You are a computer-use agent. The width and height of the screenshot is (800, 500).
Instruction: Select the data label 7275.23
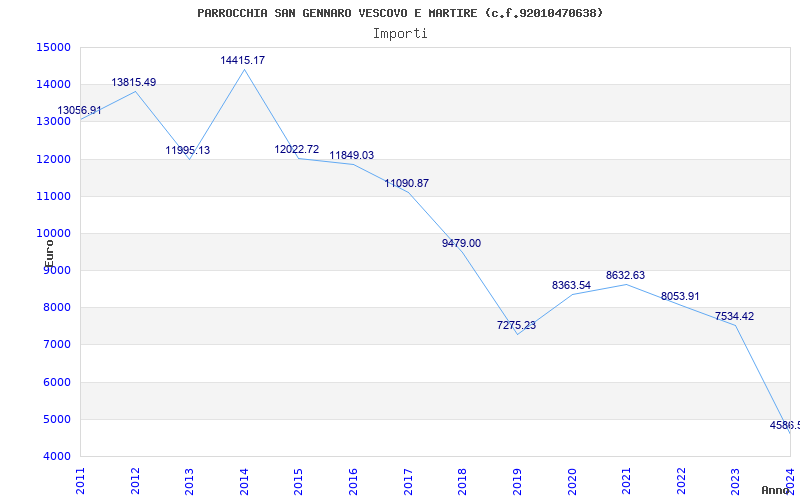coord(516,326)
